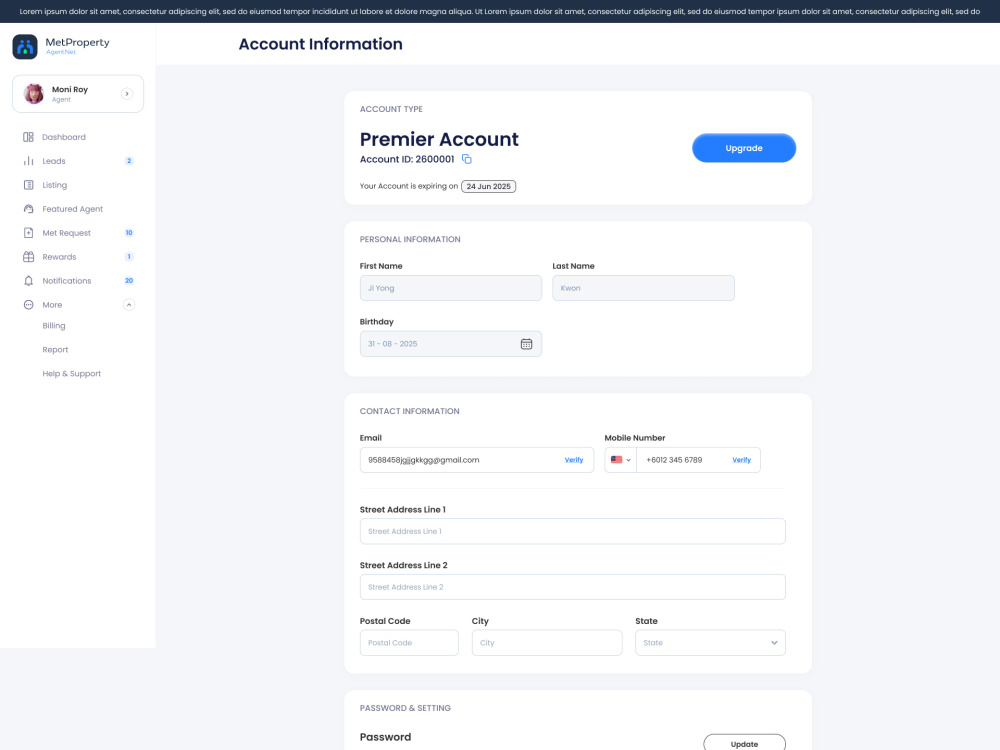The width and height of the screenshot is (1000, 750).
Task: Click the US flag country icon
Action: (616, 459)
